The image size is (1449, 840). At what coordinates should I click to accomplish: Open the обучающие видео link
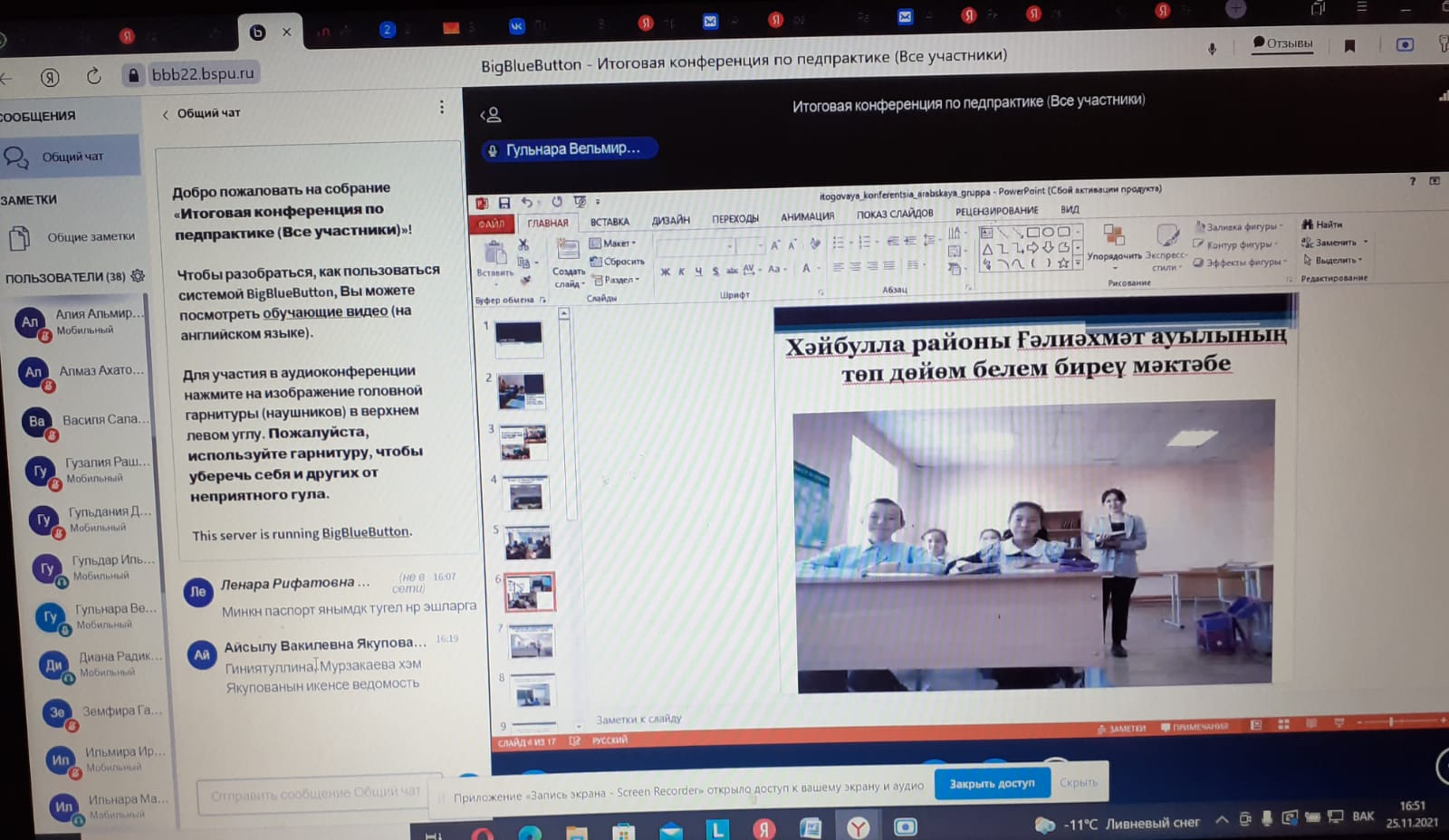(x=324, y=312)
